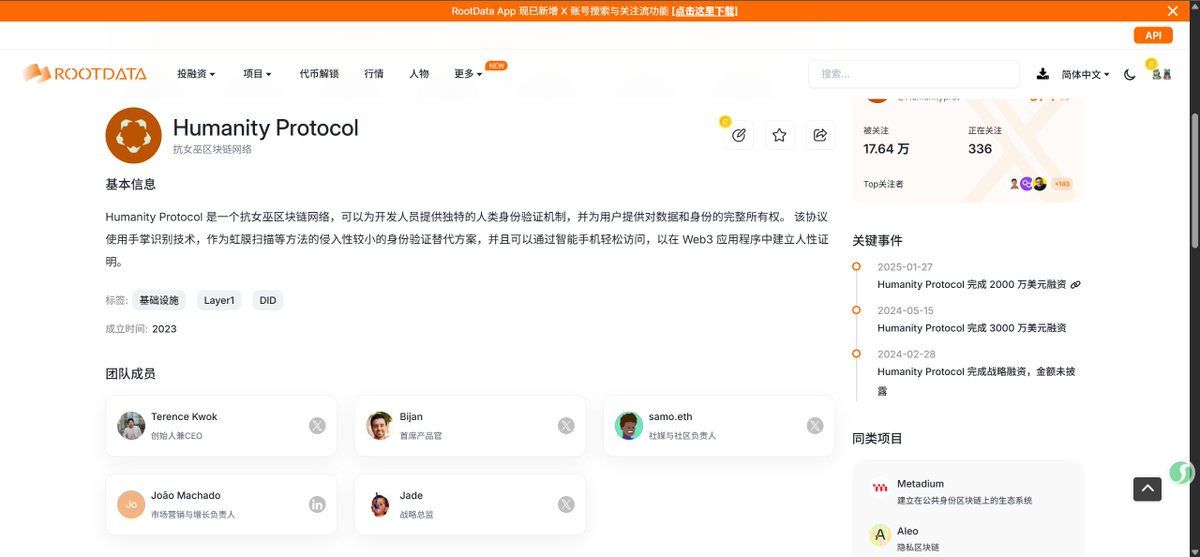
Task: Open the 行情 menu item
Action: [x=374, y=74]
